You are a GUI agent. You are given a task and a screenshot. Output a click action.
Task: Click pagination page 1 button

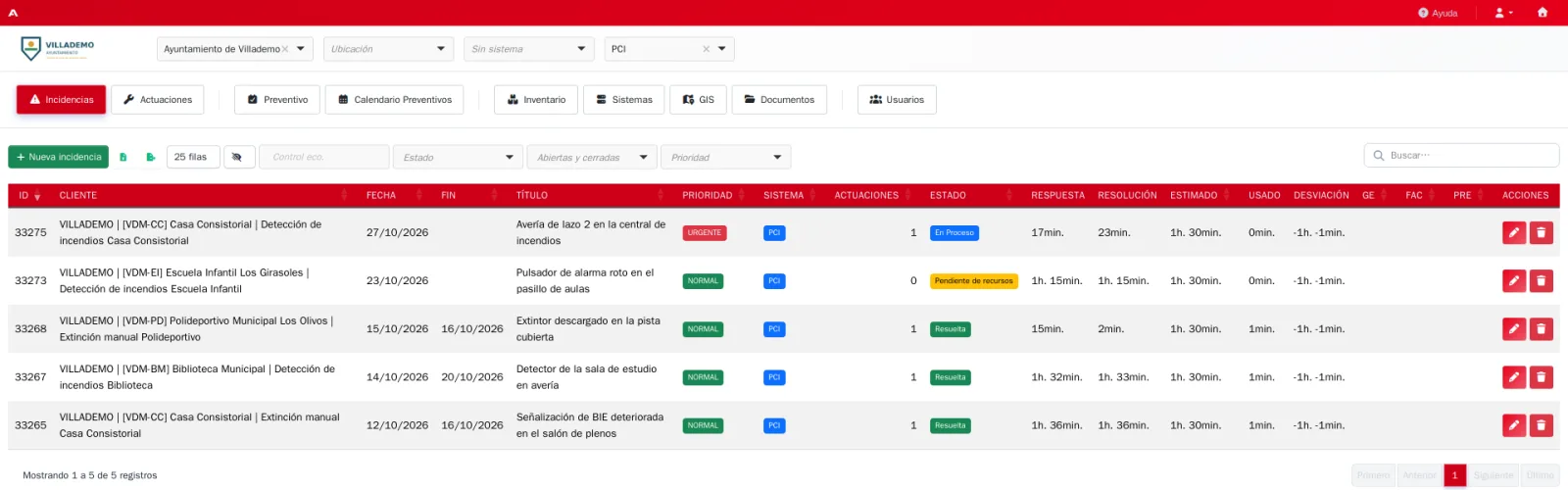pos(1455,475)
